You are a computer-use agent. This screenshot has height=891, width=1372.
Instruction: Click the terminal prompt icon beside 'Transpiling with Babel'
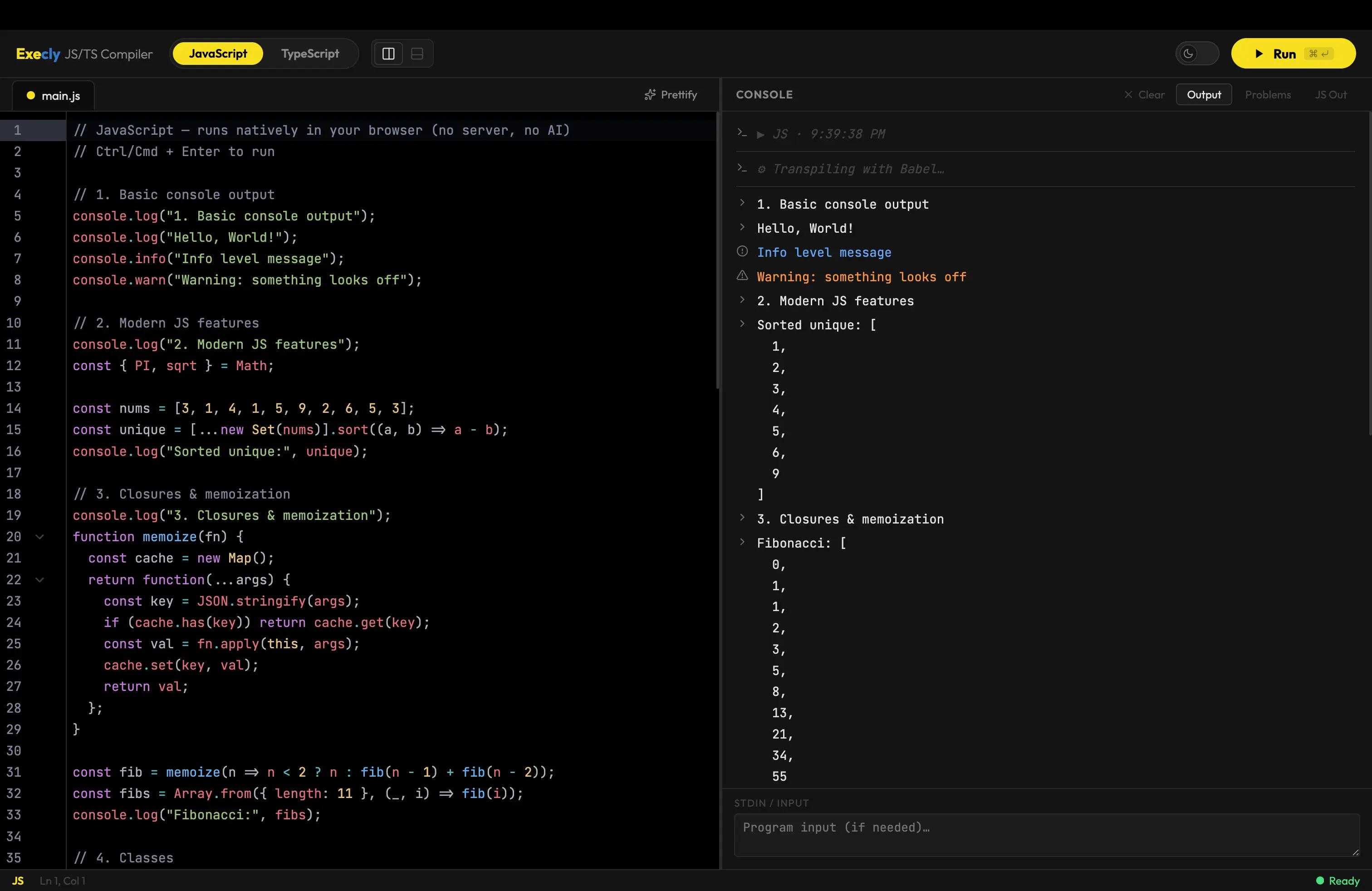[x=742, y=168]
